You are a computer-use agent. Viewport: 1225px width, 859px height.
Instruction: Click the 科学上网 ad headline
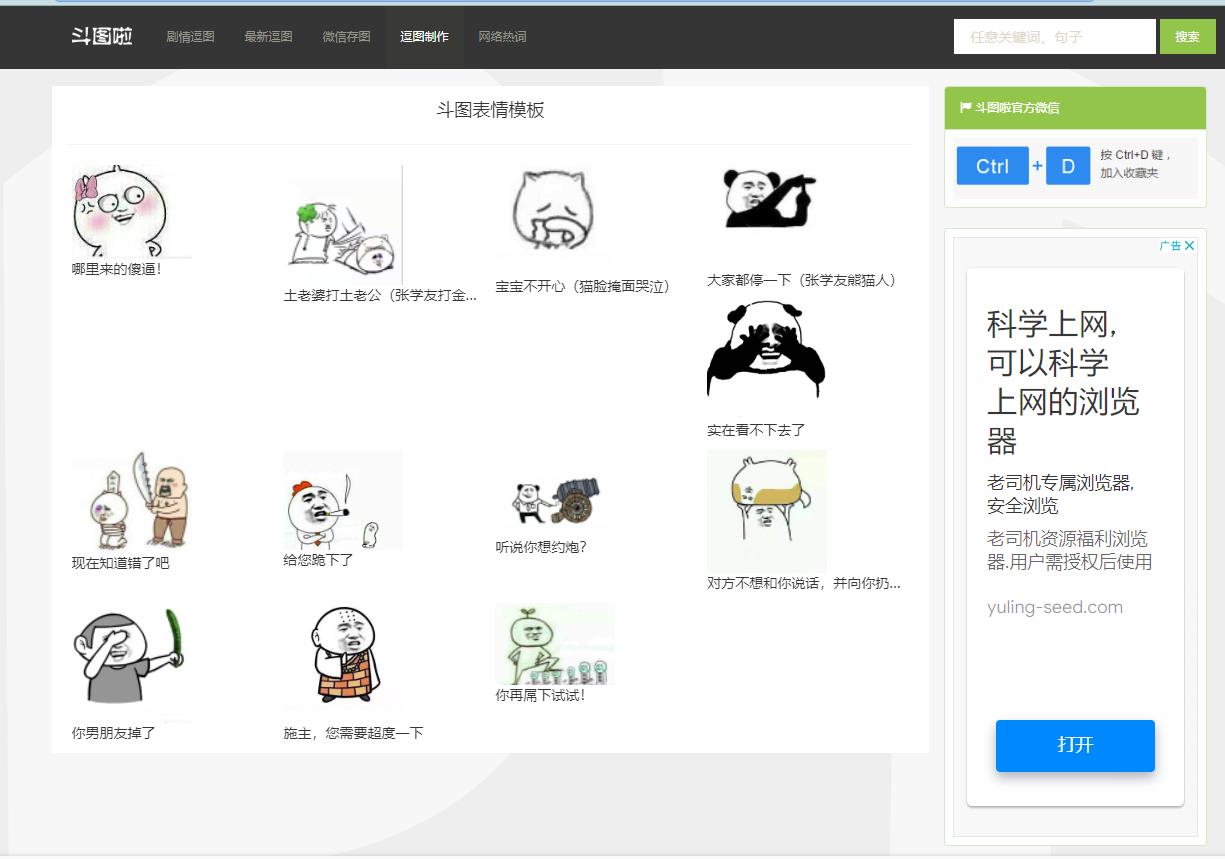(x=1062, y=382)
